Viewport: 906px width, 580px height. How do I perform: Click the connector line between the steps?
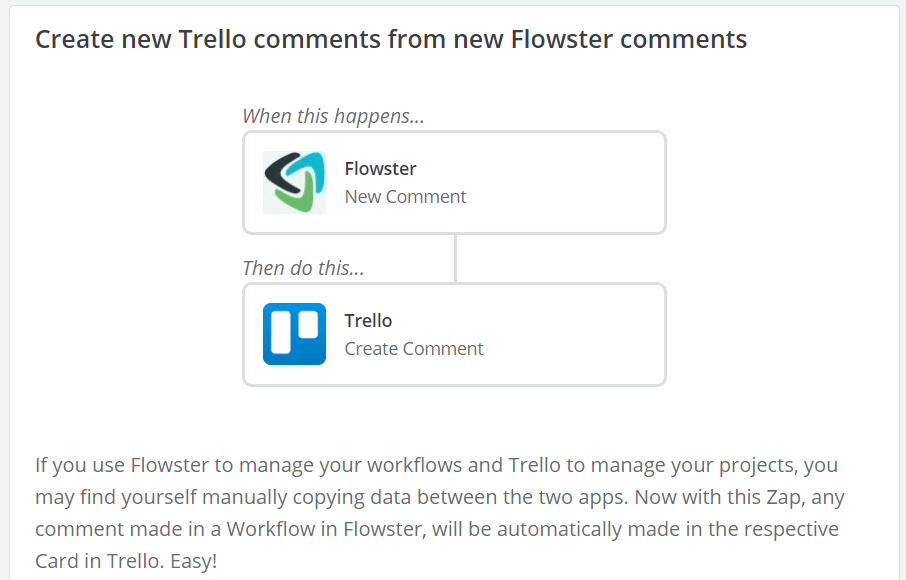click(455, 258)
